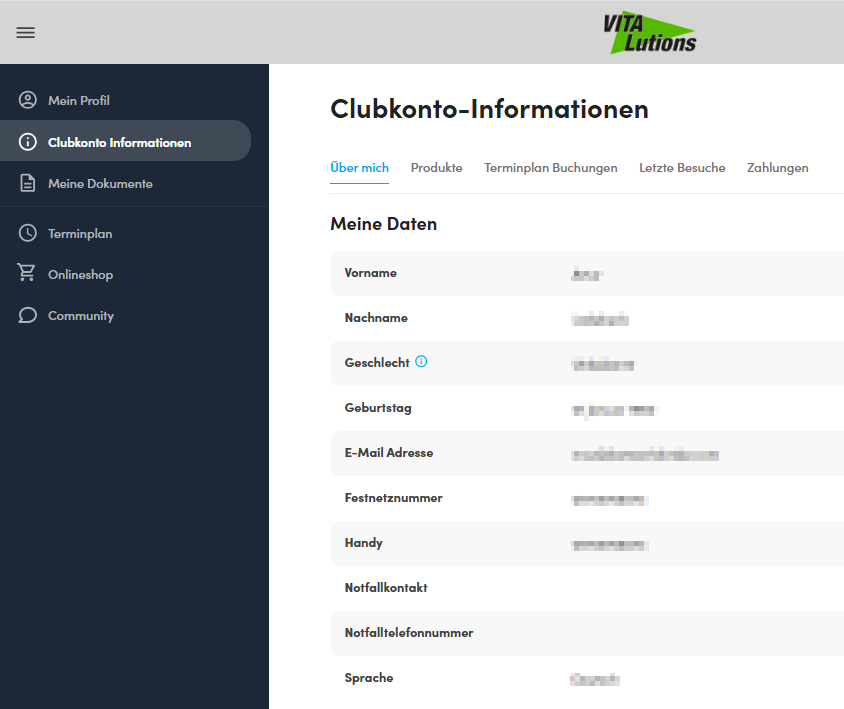This screenshot has width=844, height=709.
Task: View the Letzte Besuche tab
Action: click(682, 167)
